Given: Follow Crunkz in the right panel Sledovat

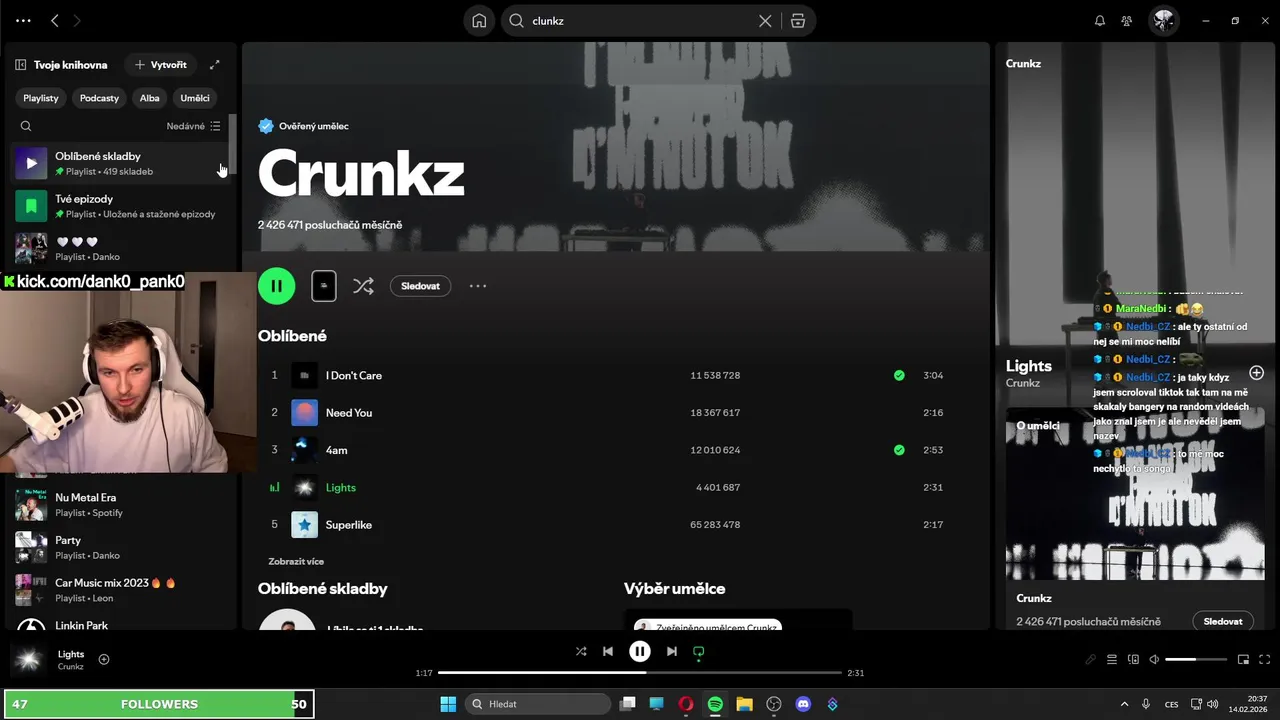Looking at the screenshot, I should [x=1223, y=621].
